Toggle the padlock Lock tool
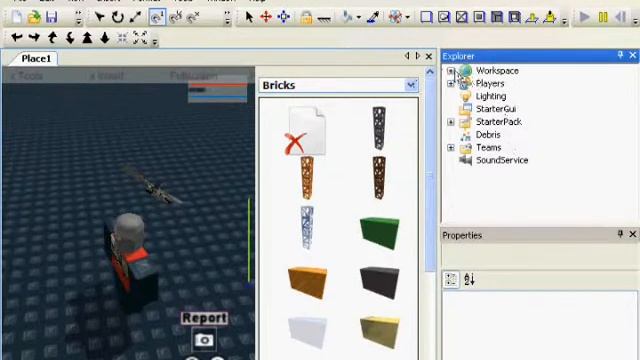Screen dimensions: 640x360 (306, 17)
